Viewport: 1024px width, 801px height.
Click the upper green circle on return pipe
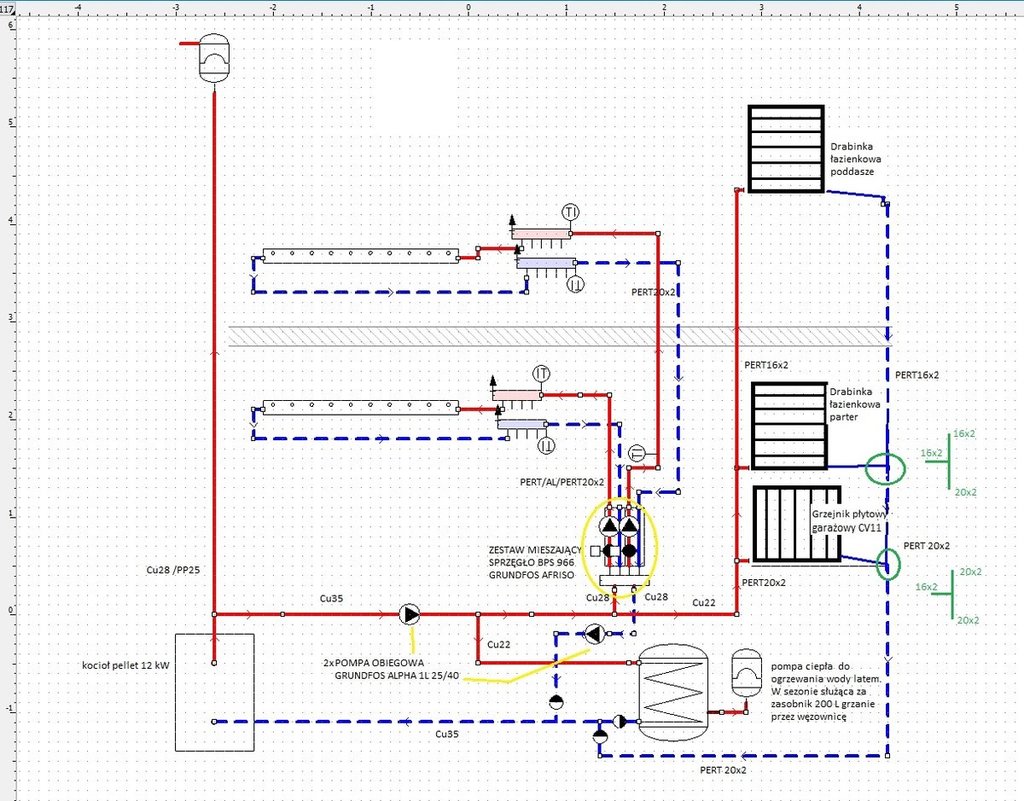click(885, 466)
